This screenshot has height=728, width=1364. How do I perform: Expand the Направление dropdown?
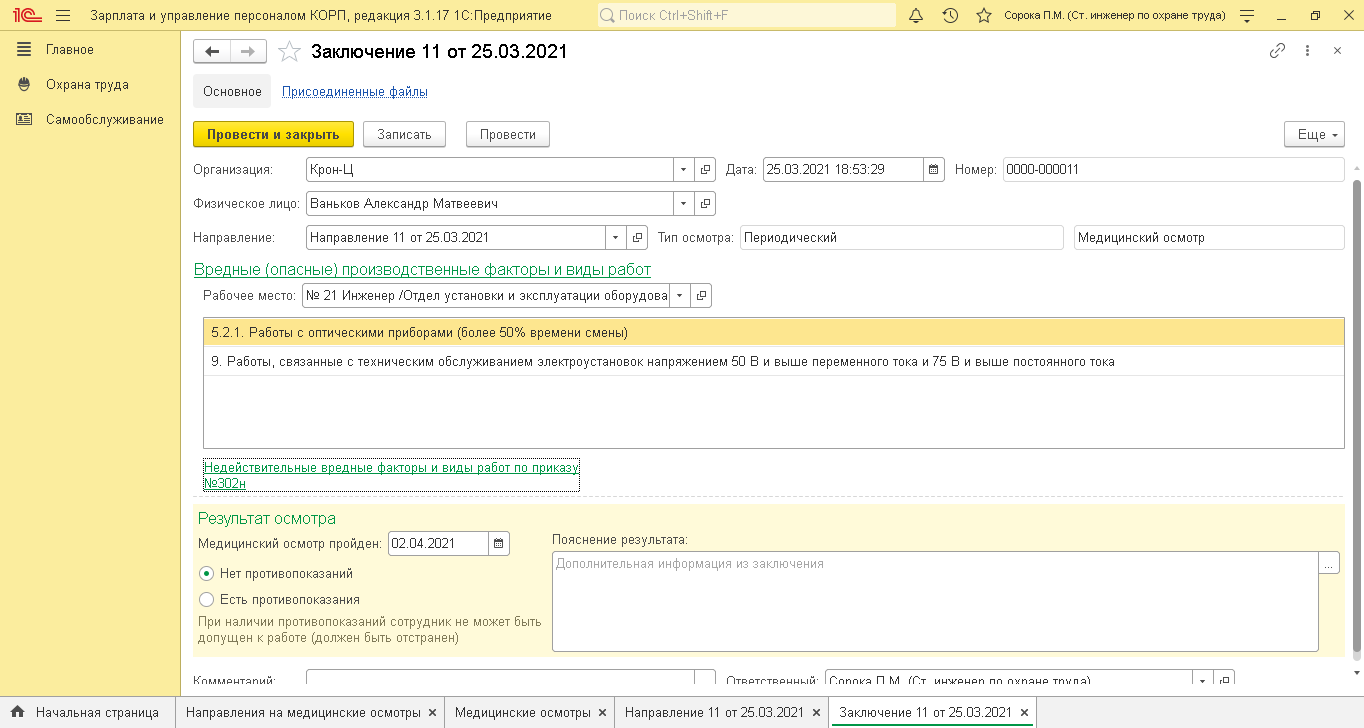pos(615,238)
